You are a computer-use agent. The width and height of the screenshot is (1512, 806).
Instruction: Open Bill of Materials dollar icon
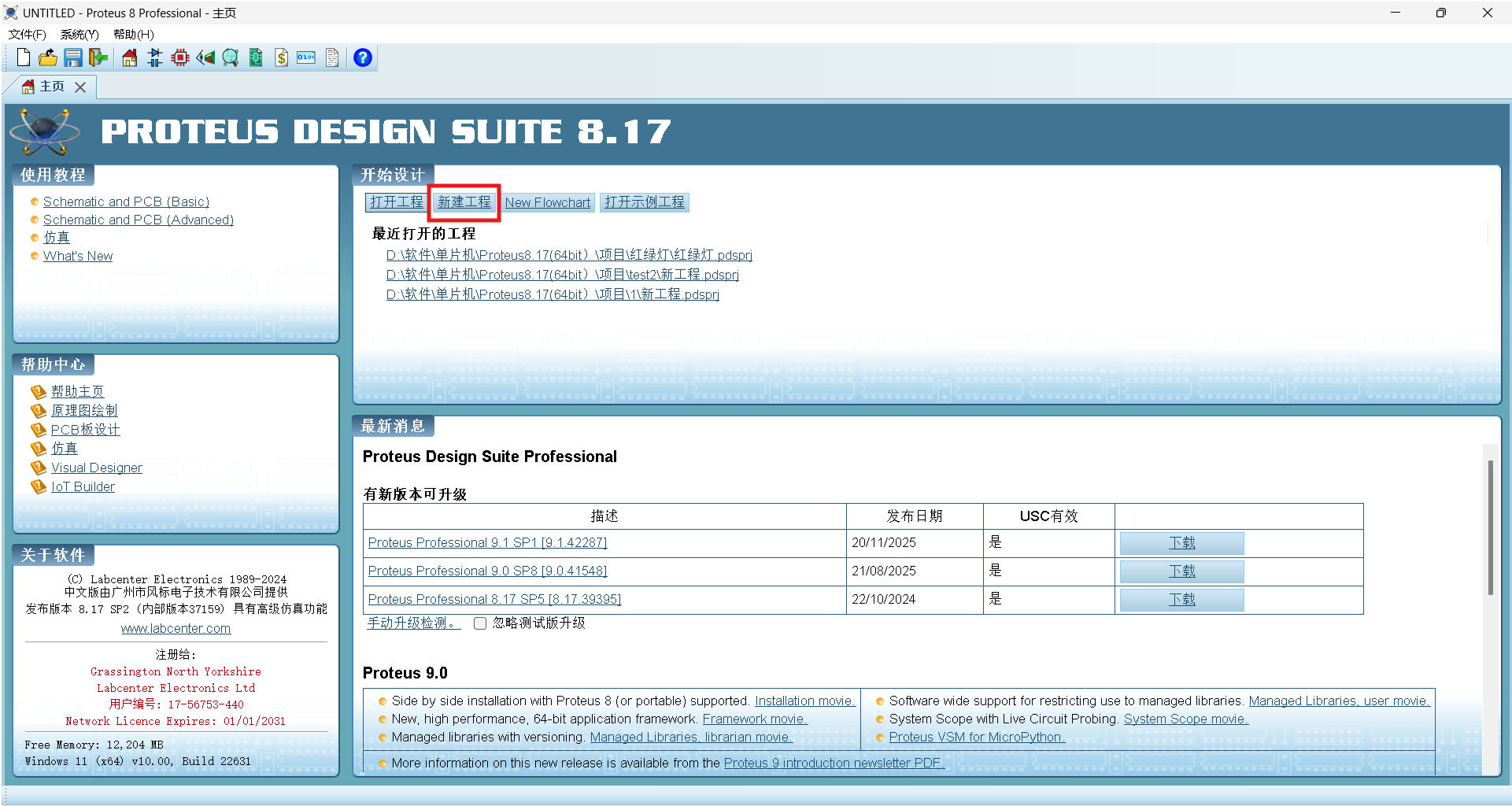coord(281,57)
